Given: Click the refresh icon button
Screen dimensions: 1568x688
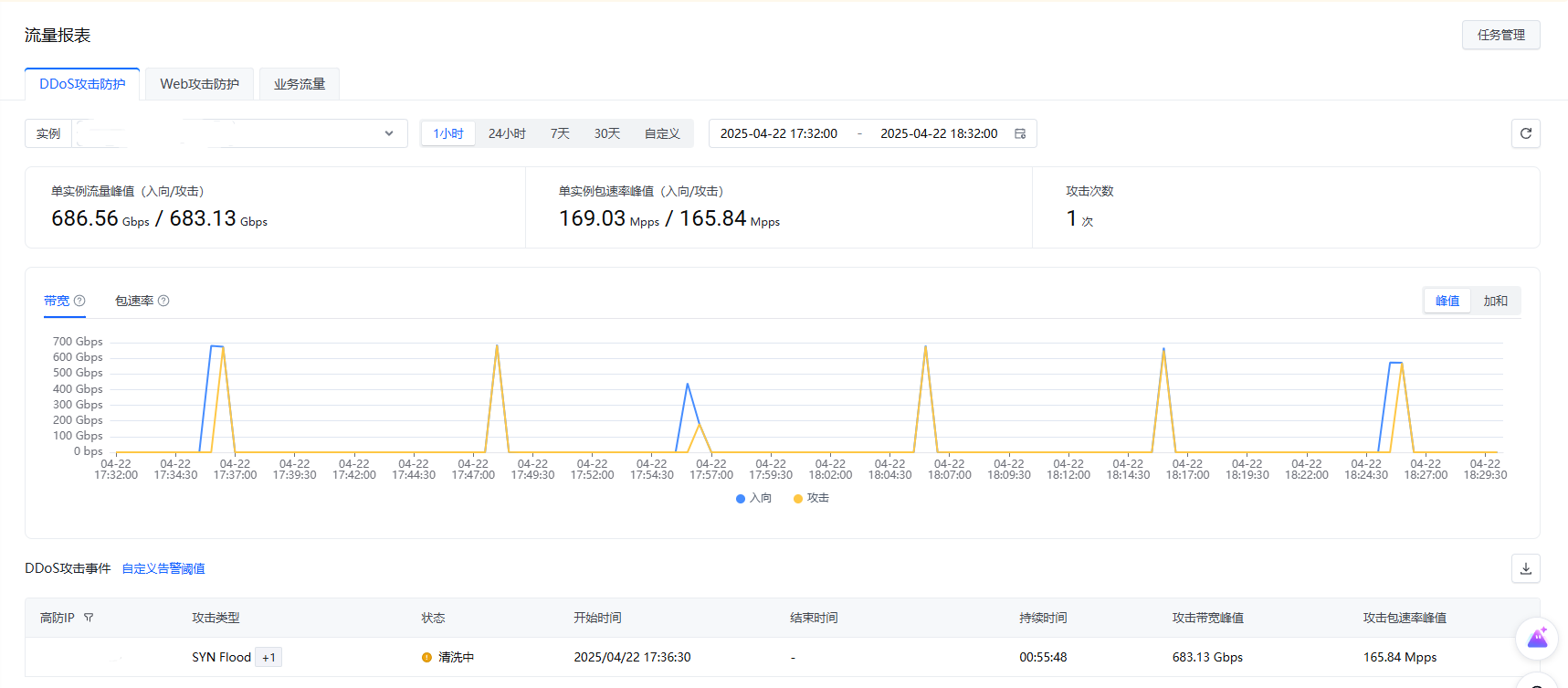Looking at the screenshot, I should [1525, 133].
